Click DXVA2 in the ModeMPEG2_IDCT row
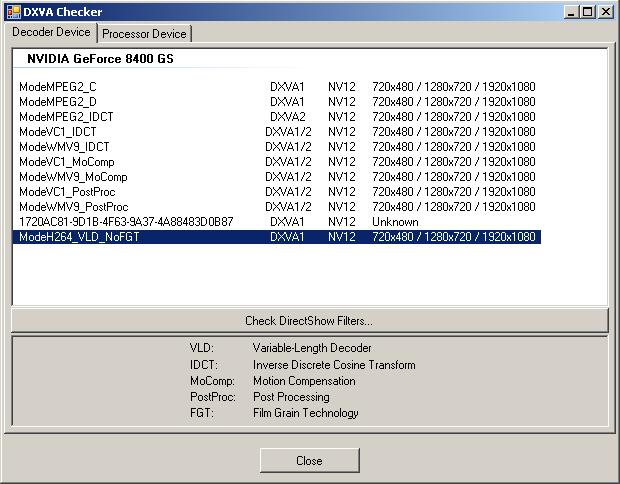Viewport: 620px width, 484px height. click(287, 117)
